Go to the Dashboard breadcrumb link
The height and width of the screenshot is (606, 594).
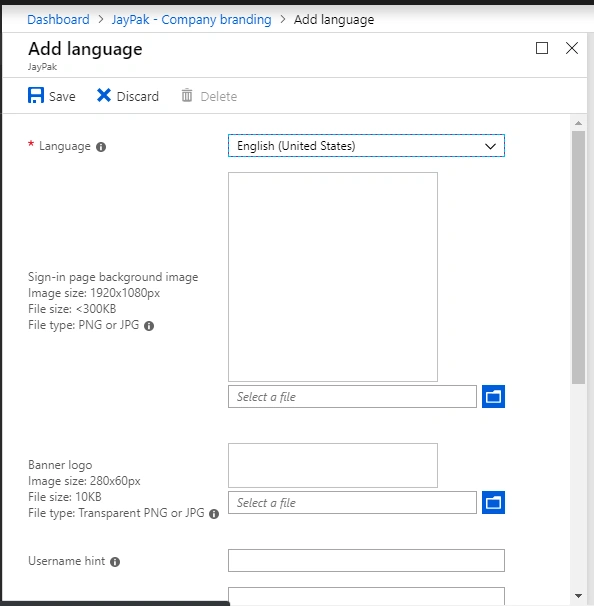click(x=58, y=19)
